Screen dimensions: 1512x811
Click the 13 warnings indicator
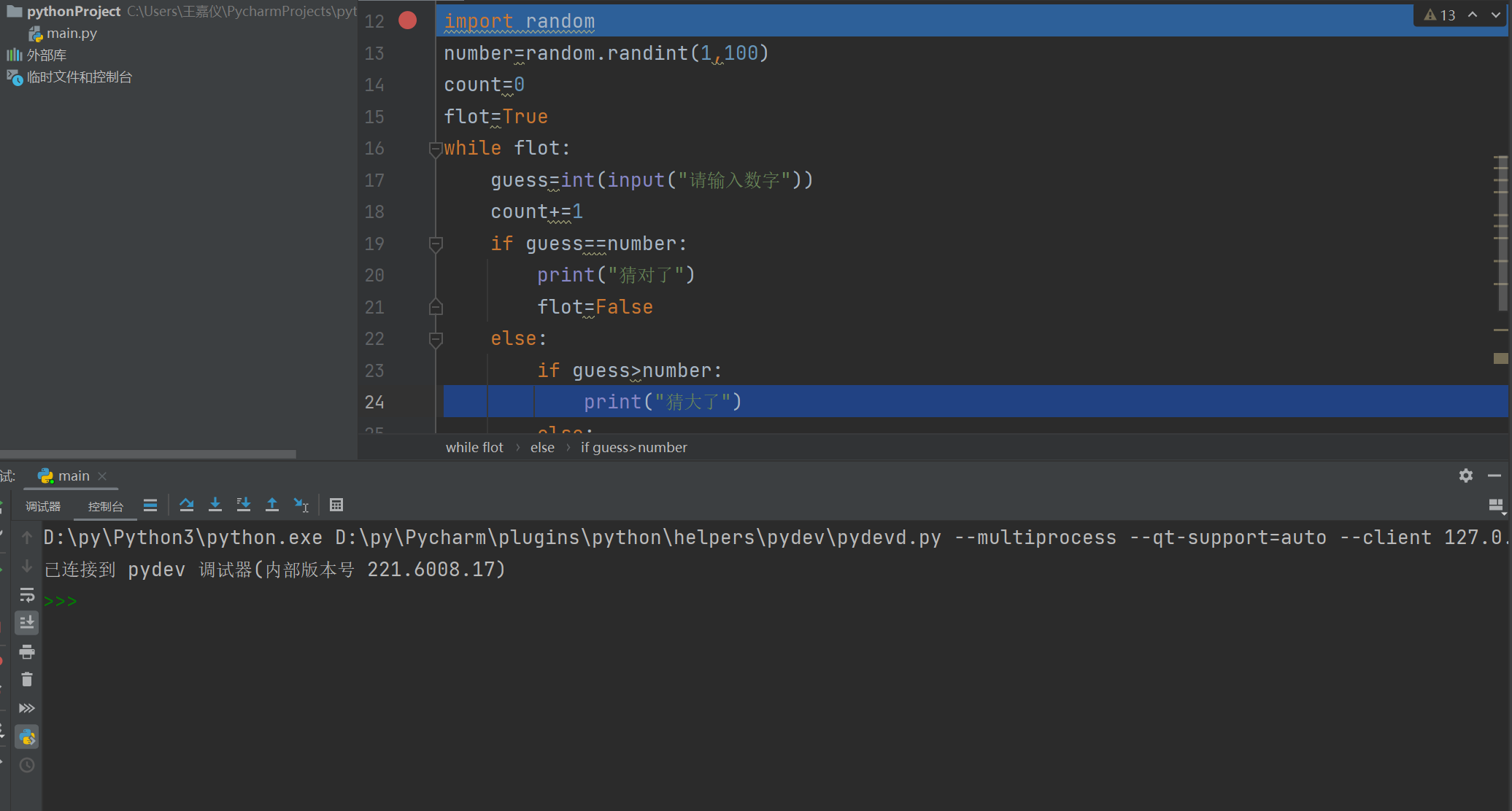tap(1440, 15)
